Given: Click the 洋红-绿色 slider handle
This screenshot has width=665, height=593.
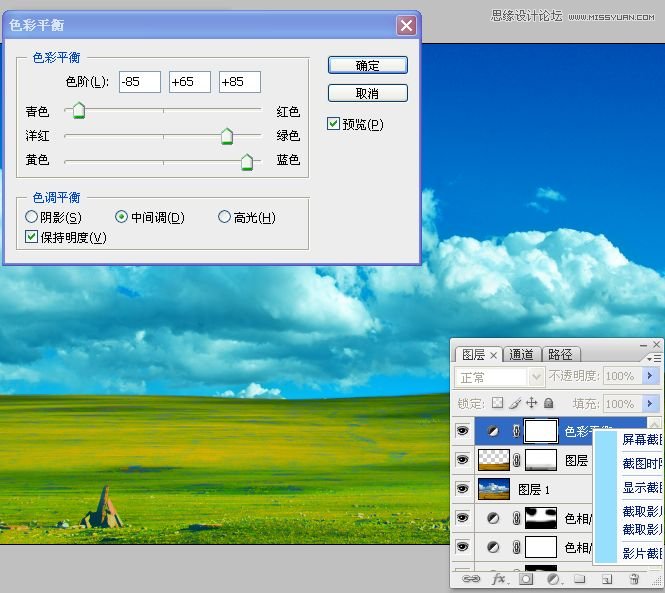Looking at the screenshot, I should tap(227, 136).
